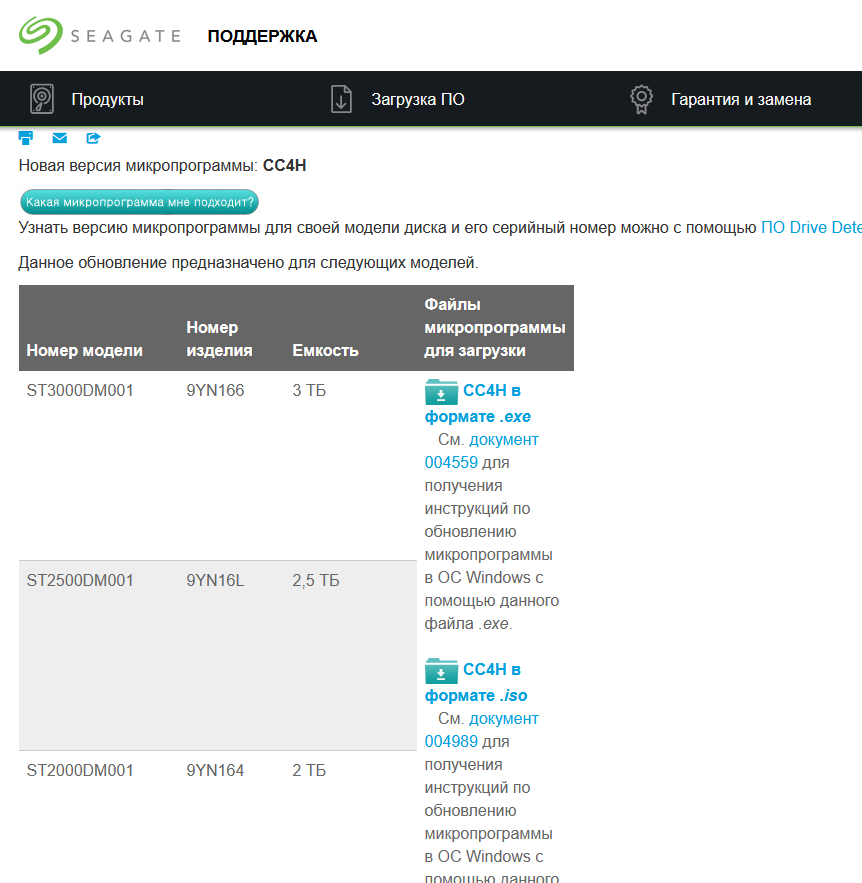Click the email envelope icon
This screenshot has height=883, width=862.
60,138
